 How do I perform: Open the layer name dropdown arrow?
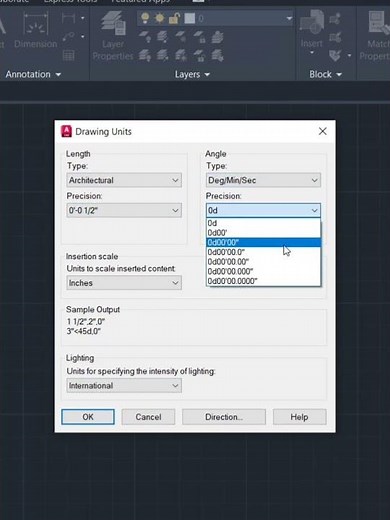point(289,18)
